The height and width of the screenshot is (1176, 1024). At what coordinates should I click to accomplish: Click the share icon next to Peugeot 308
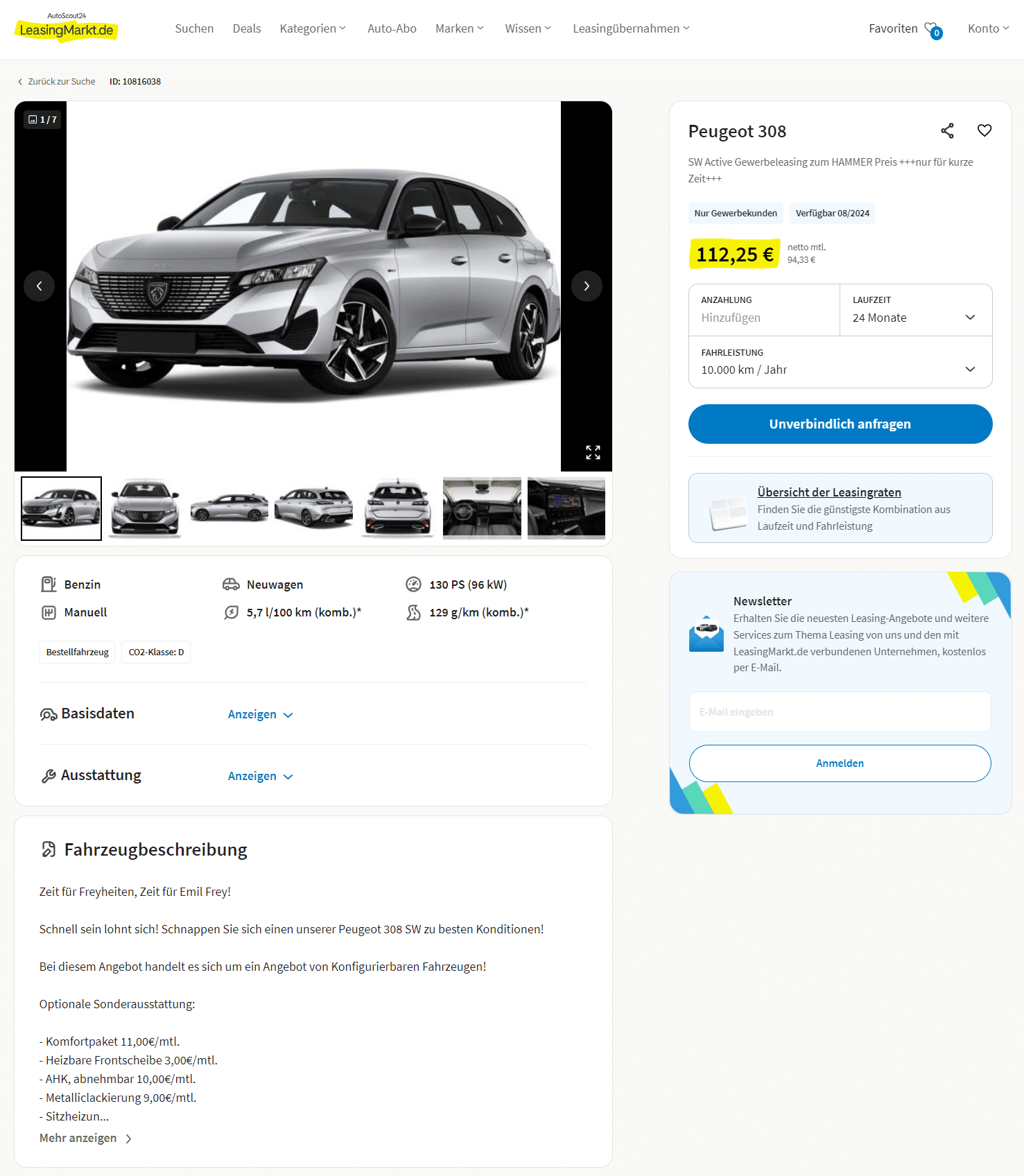(x=947, y=130)
